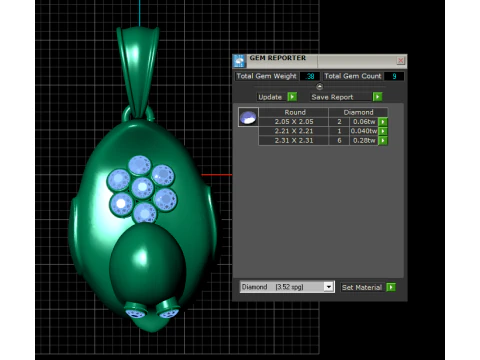Viewport: 480px width, 360px height.
Task: Click the Update button label
Action: (270, 97)
